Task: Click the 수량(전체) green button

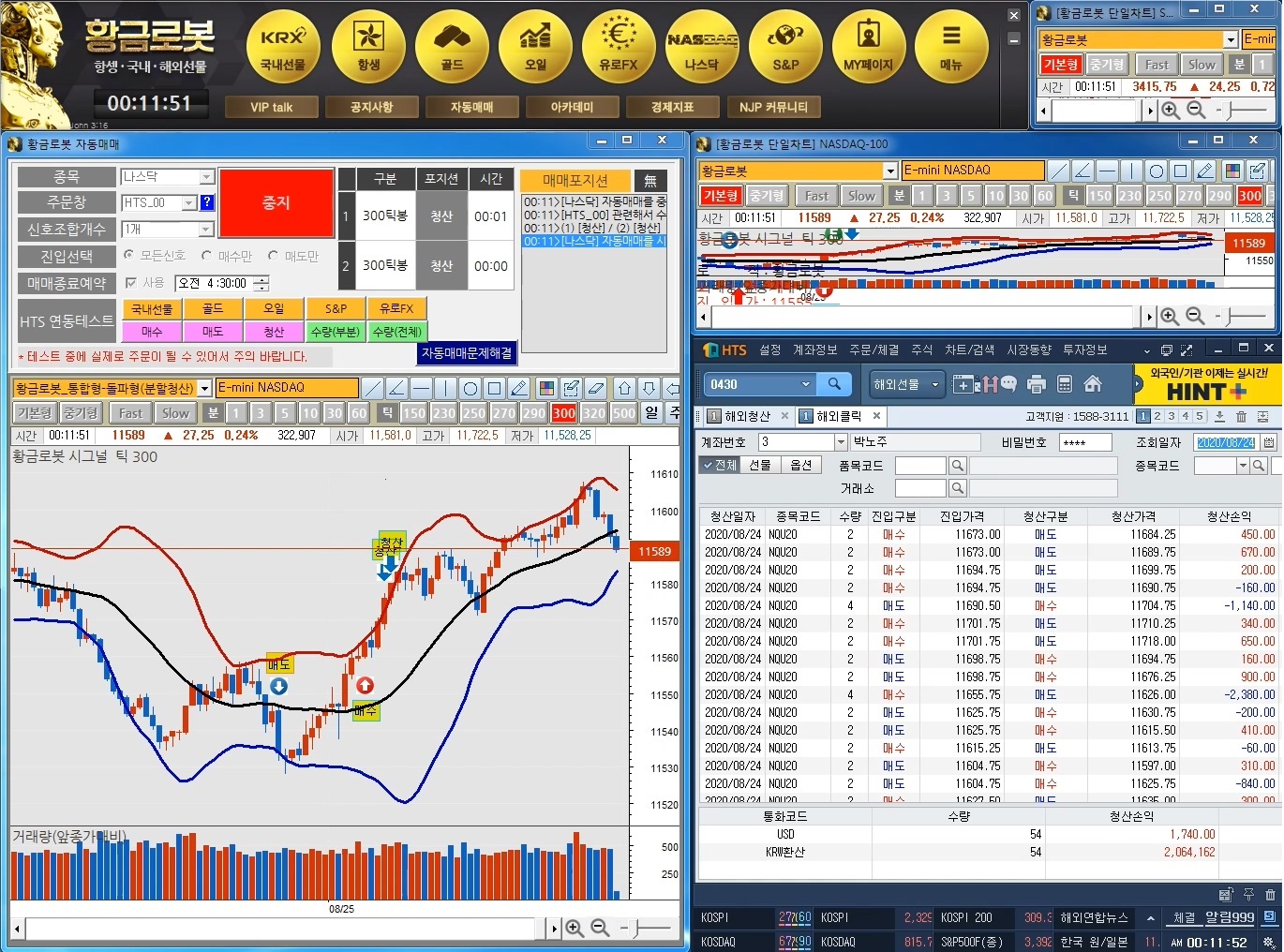Action: (396, 332)
